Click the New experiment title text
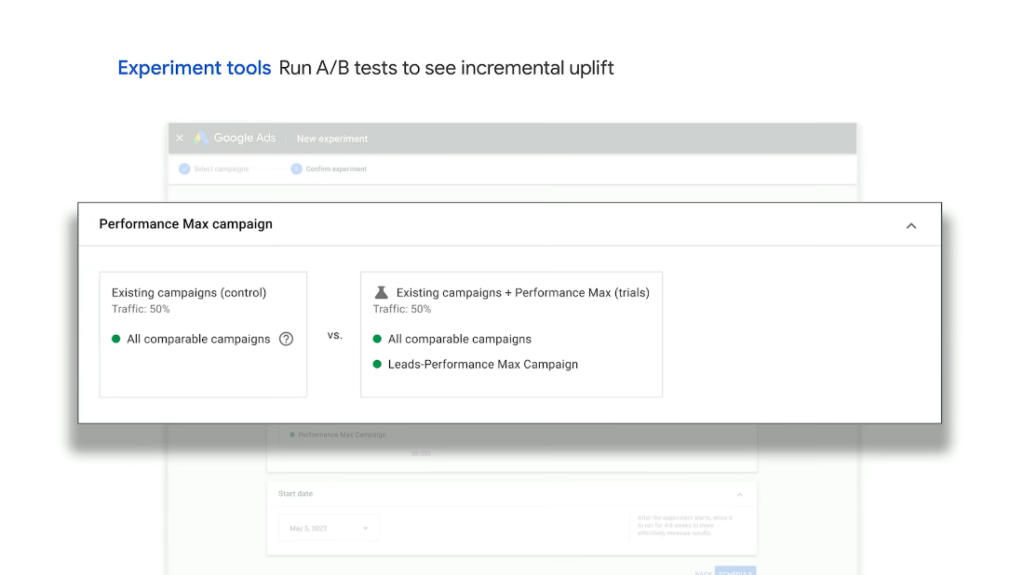Image resolution: width=1024 pixels, height=575 pixels. pos(332,139)
